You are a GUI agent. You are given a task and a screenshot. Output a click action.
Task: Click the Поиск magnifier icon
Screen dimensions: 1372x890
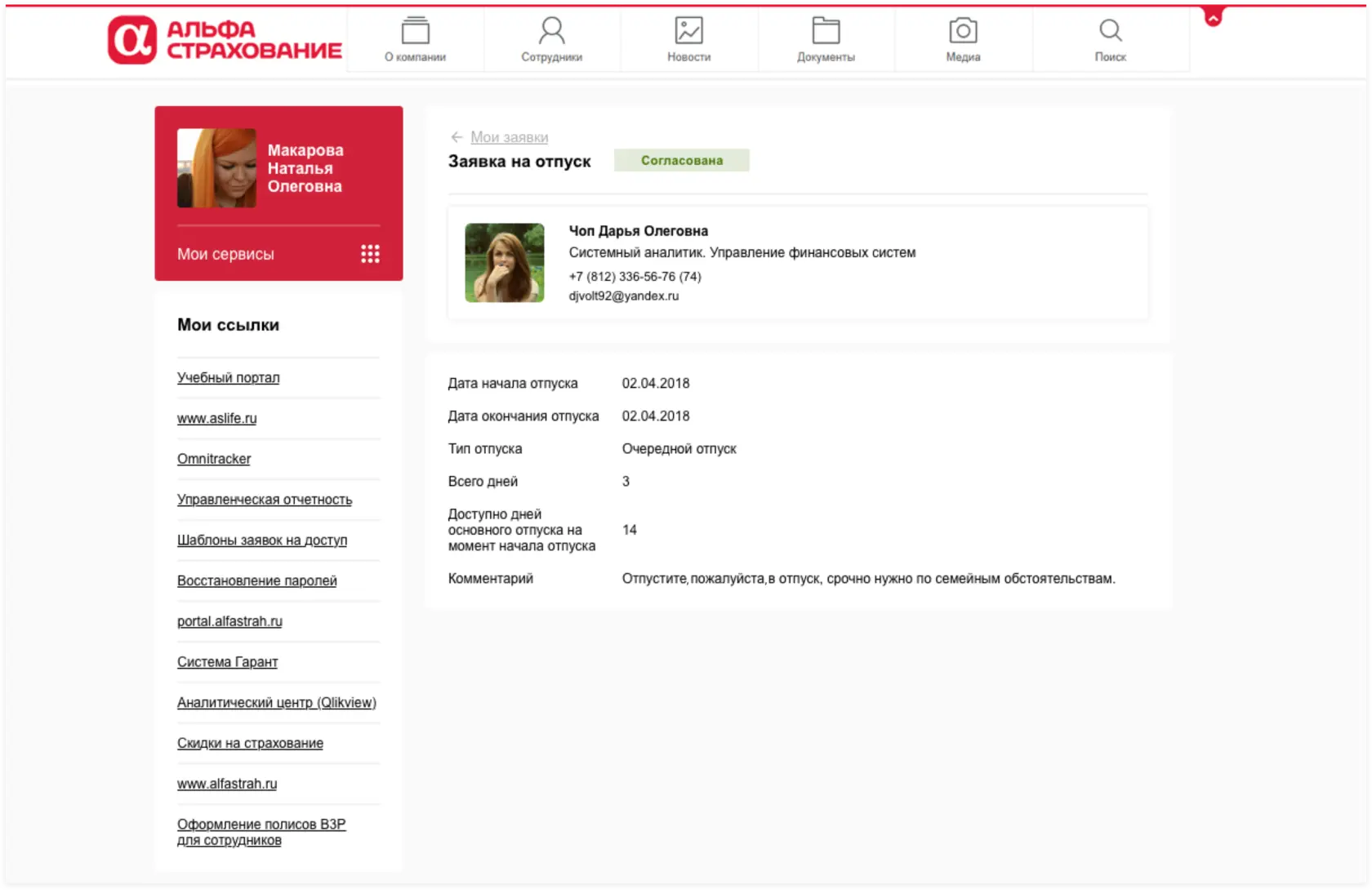click(x=1110, y=31)
